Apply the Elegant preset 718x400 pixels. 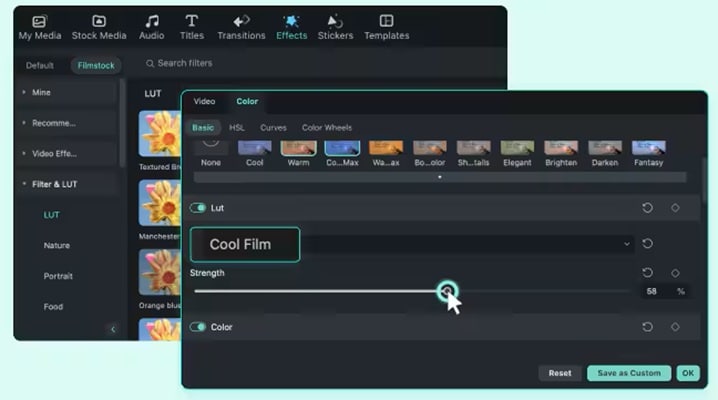point(517,153)
